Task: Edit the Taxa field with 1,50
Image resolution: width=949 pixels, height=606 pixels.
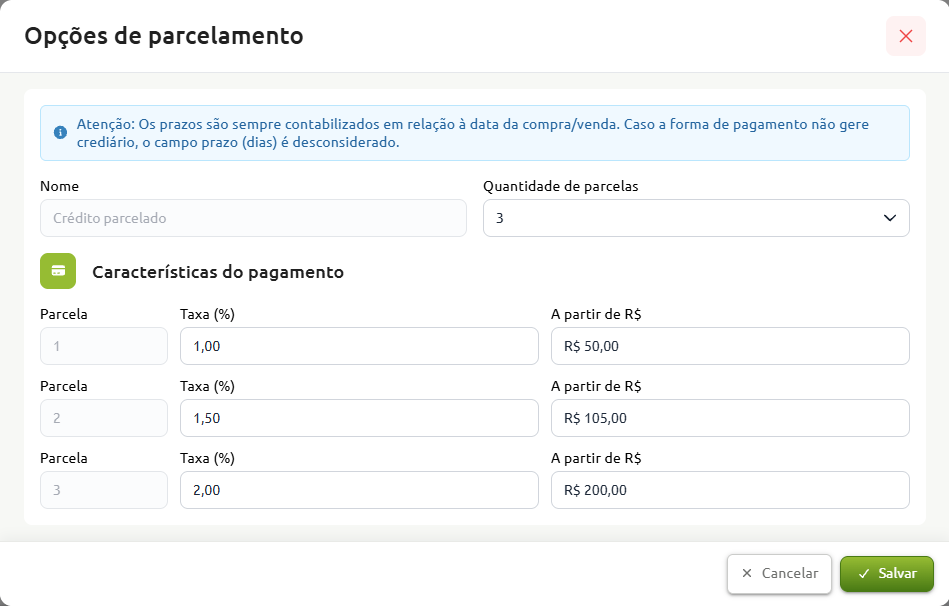Action: 359,418
